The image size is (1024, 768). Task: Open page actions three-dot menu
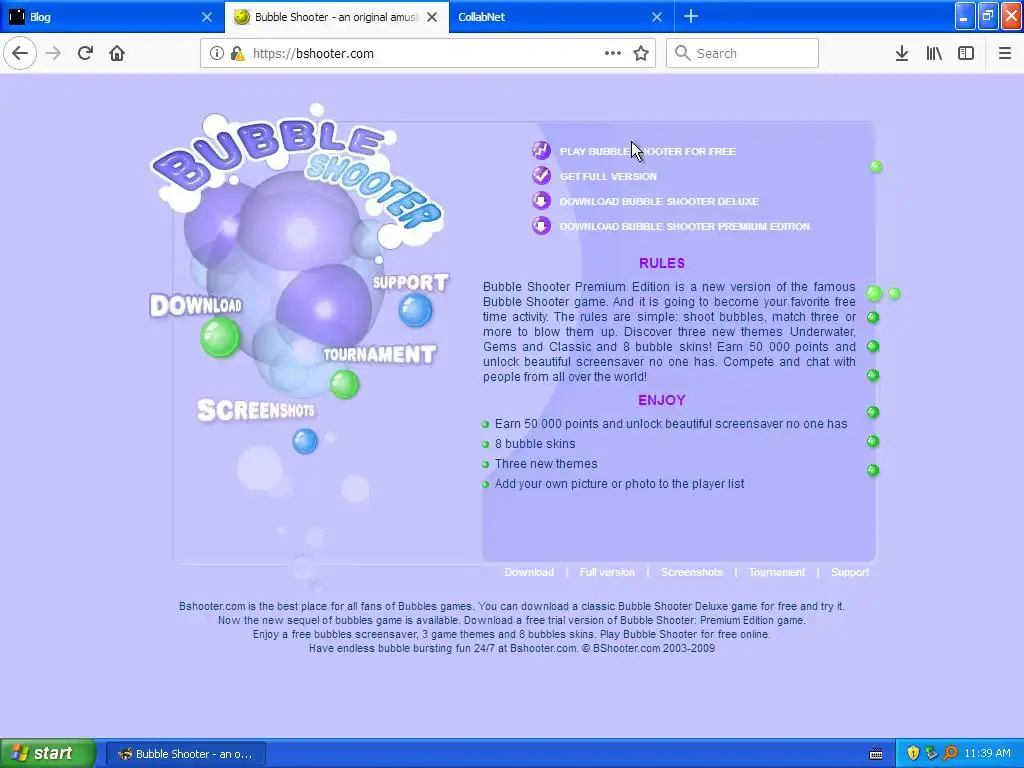tap(613, 54)
